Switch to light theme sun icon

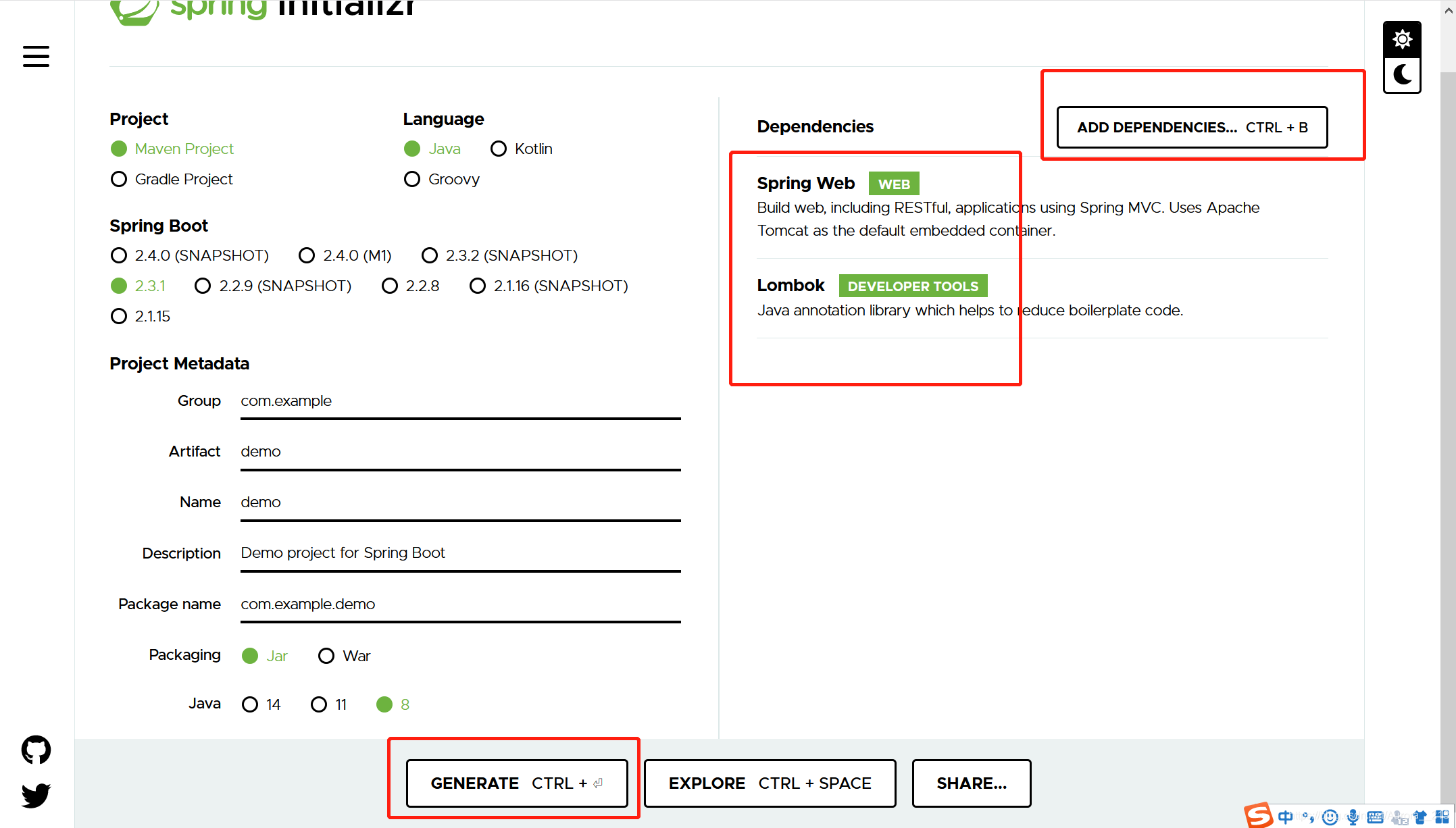coord(1402,39)
